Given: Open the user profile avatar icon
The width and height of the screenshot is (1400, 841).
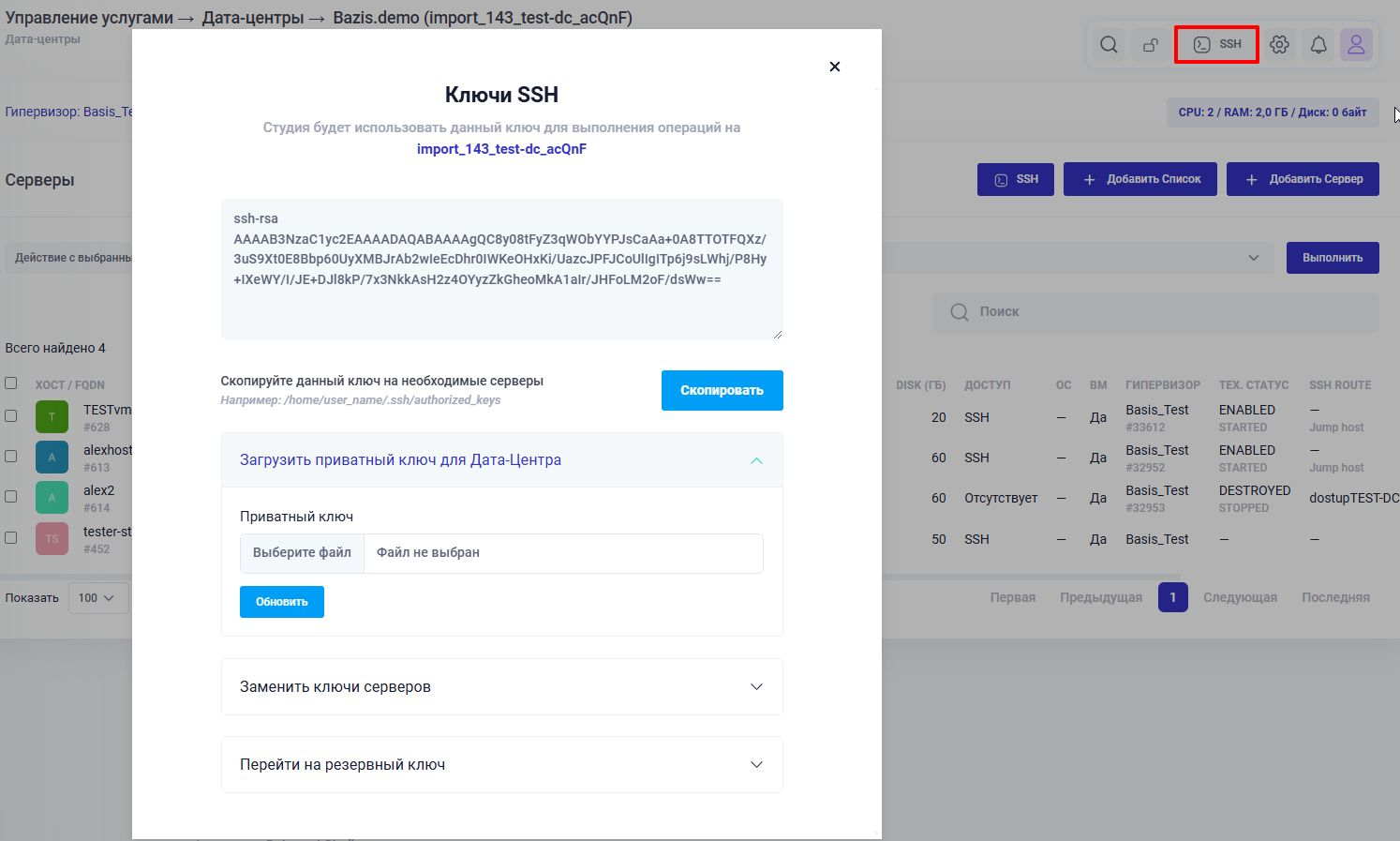Looking at the screenshot, I should pyautogui.click(x=1356, y=45).
